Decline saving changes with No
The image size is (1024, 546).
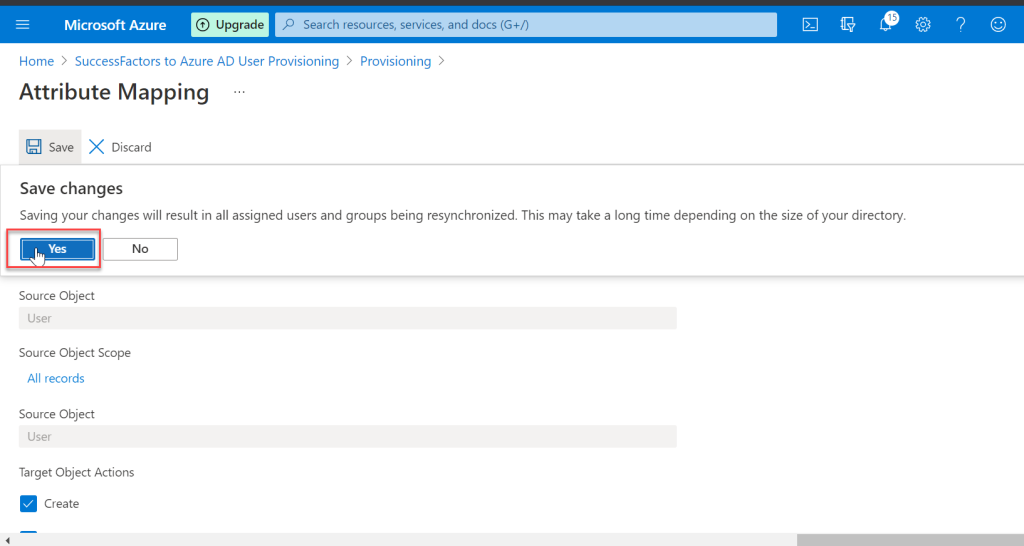140,249
